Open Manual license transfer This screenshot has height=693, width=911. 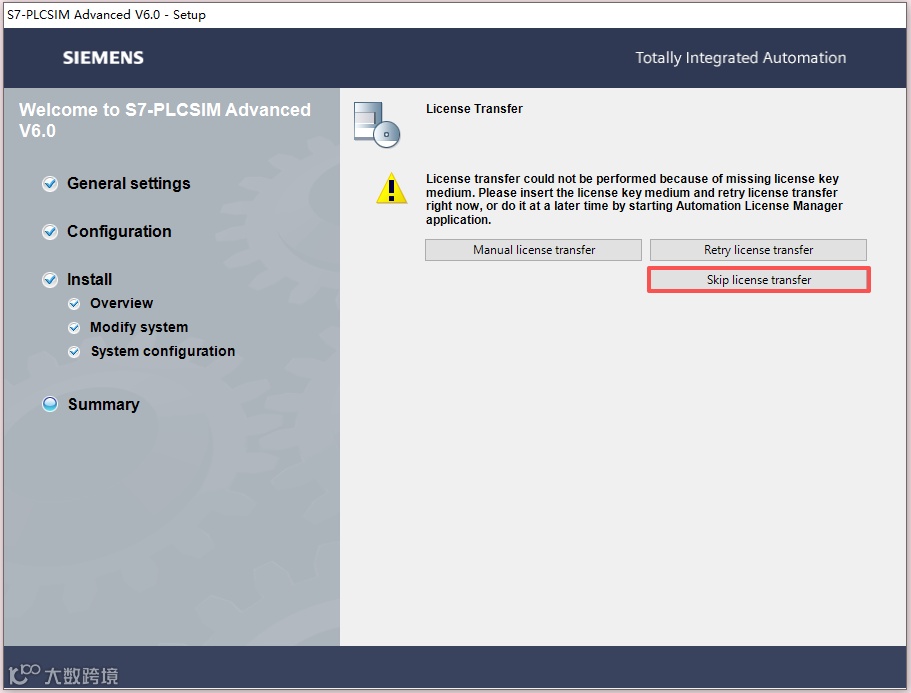(x=533, y=250)
